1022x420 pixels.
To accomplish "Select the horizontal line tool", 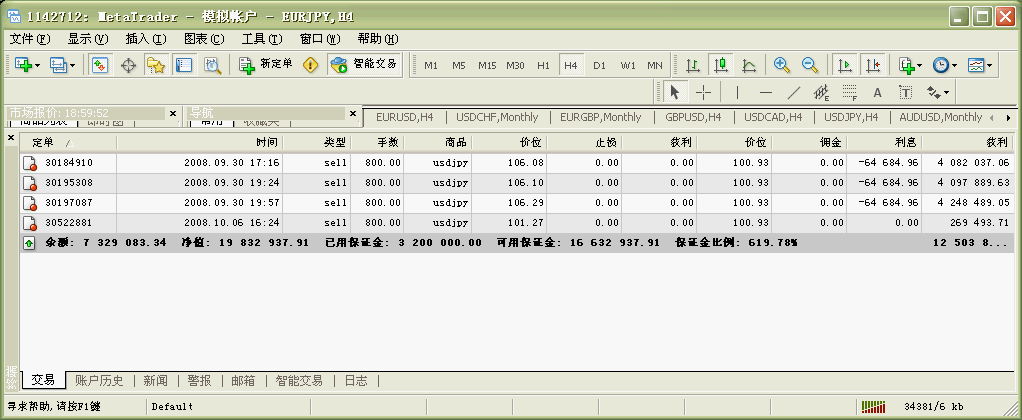I will (766, 92).
